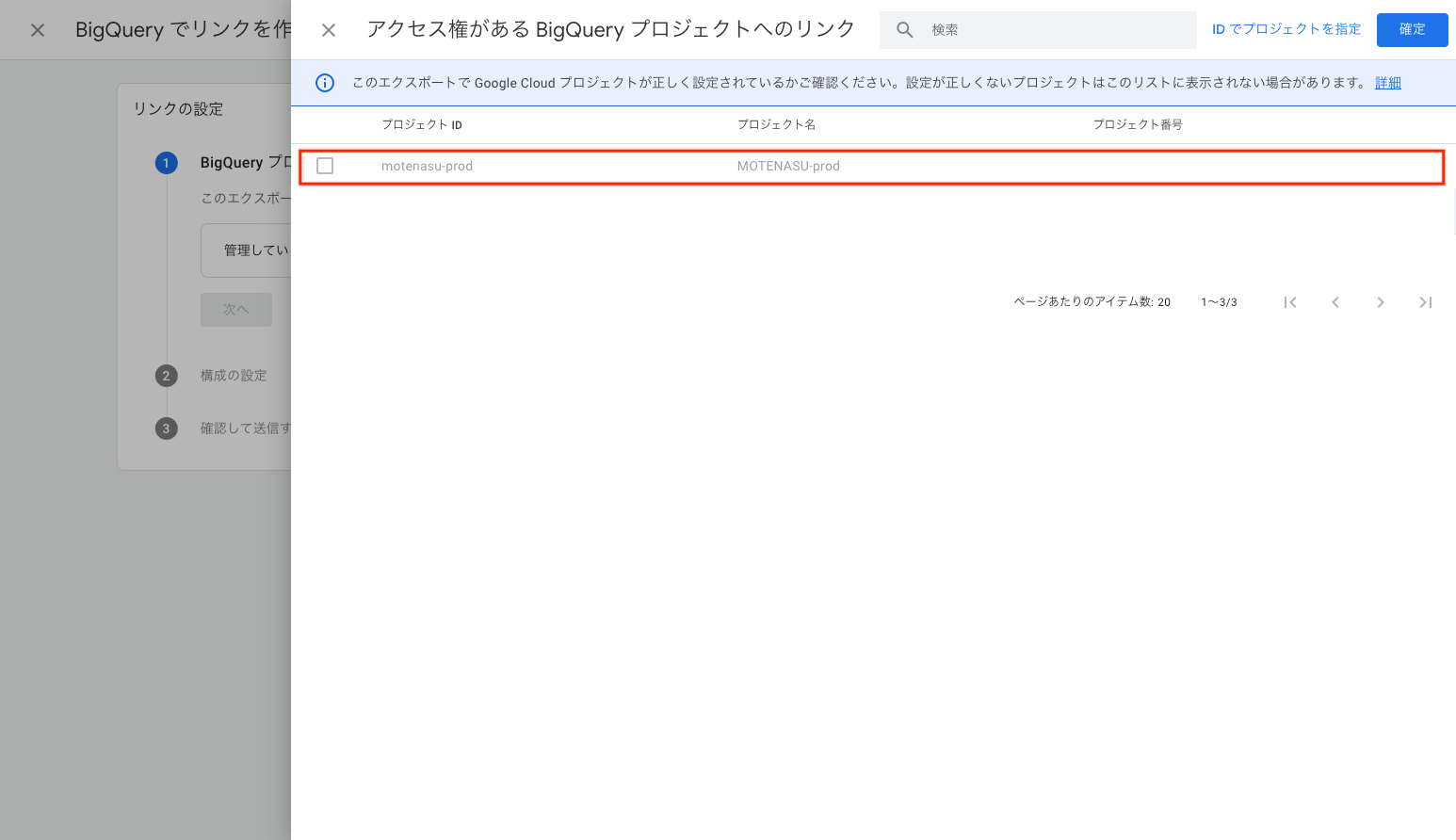Go to the previous page of projects
This screenshot has width=1456, height=840.
[x=1335, y=302]
